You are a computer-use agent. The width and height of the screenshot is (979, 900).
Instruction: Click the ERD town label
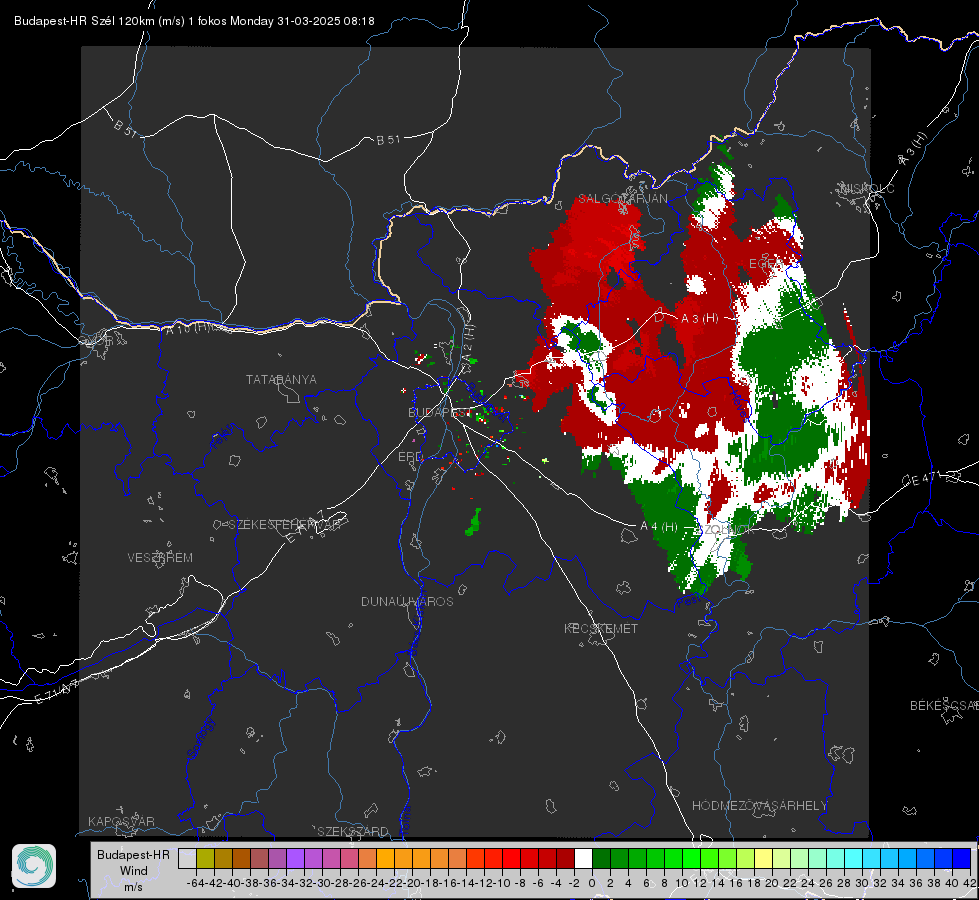tap(410, 457)
